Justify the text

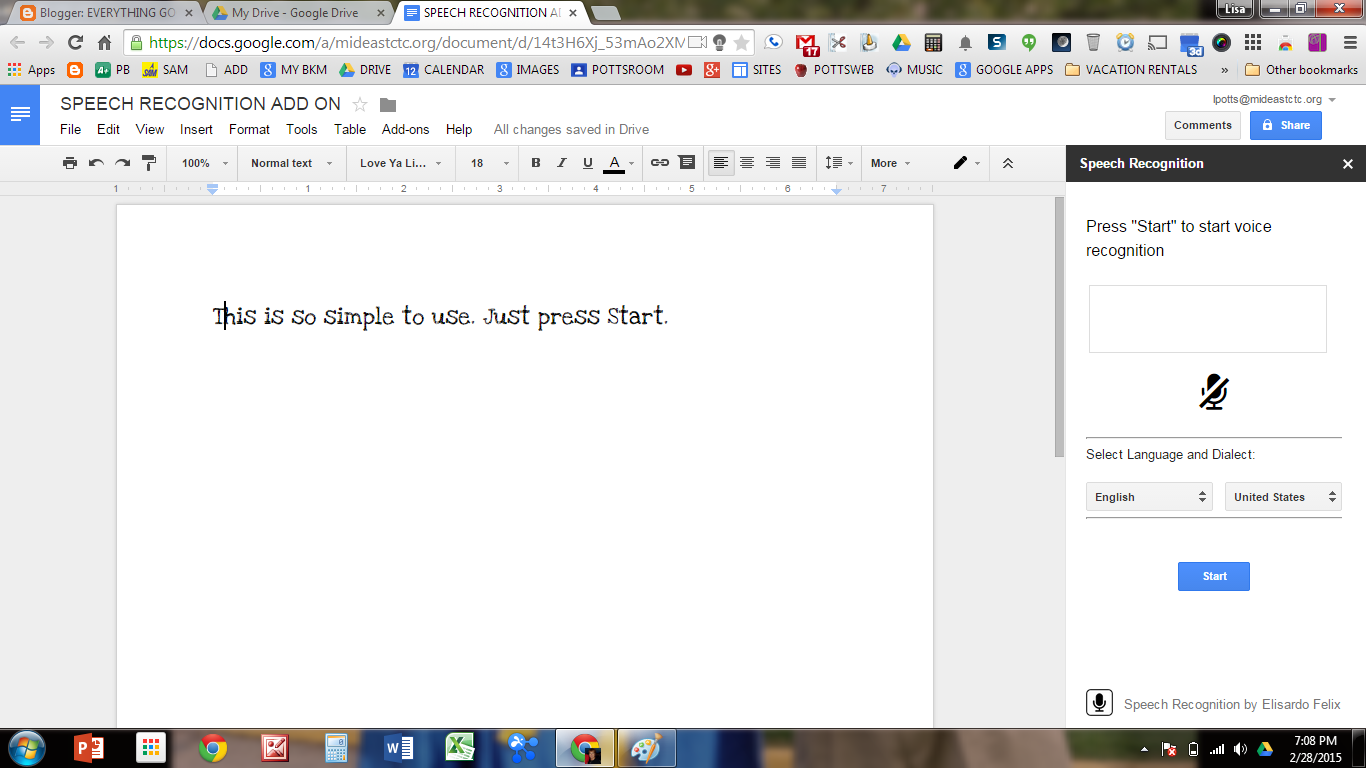[x=799, y=163]
